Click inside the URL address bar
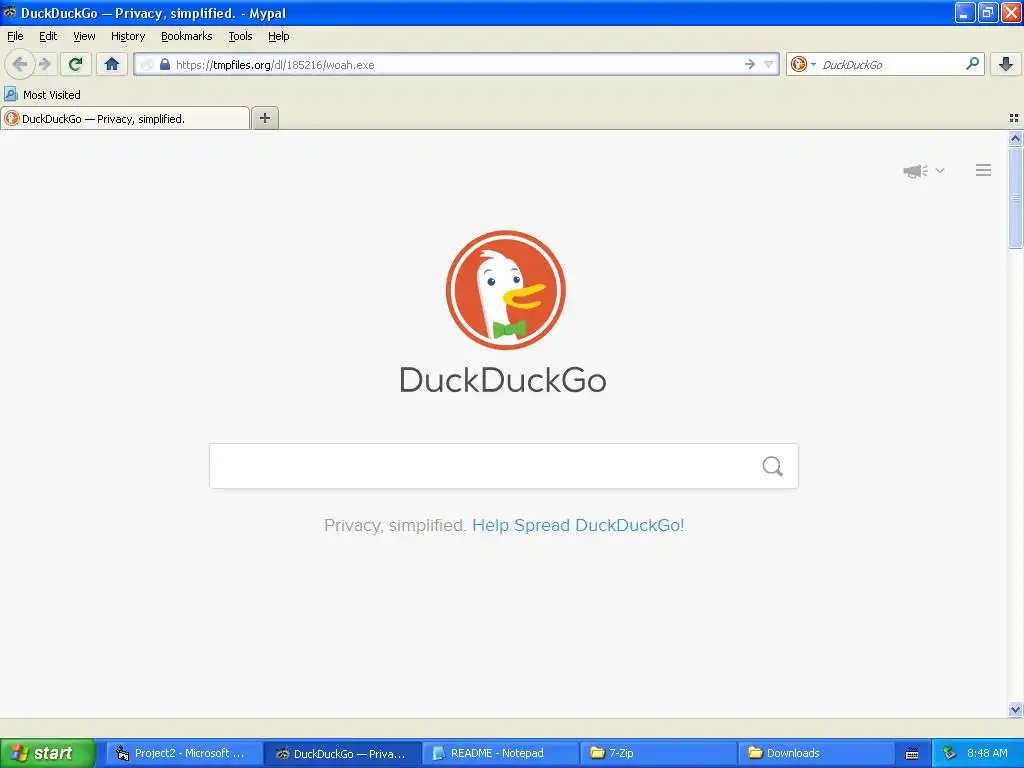Image resolution: width=1024 pixels, height=768 pixels. pyautogui.click(x=457, y=64)
